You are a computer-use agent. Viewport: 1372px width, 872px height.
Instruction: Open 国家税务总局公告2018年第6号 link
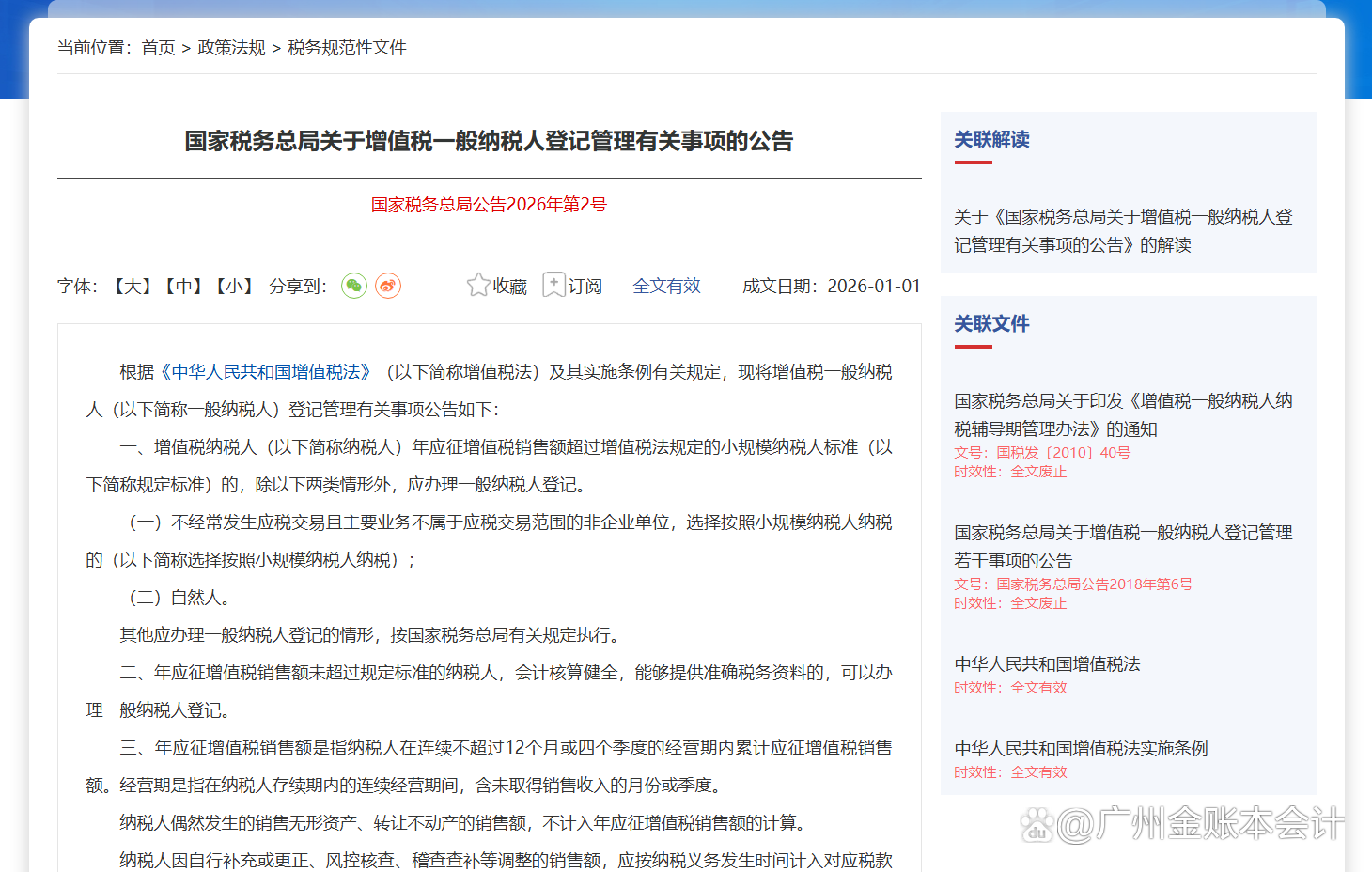(1093, 584)
